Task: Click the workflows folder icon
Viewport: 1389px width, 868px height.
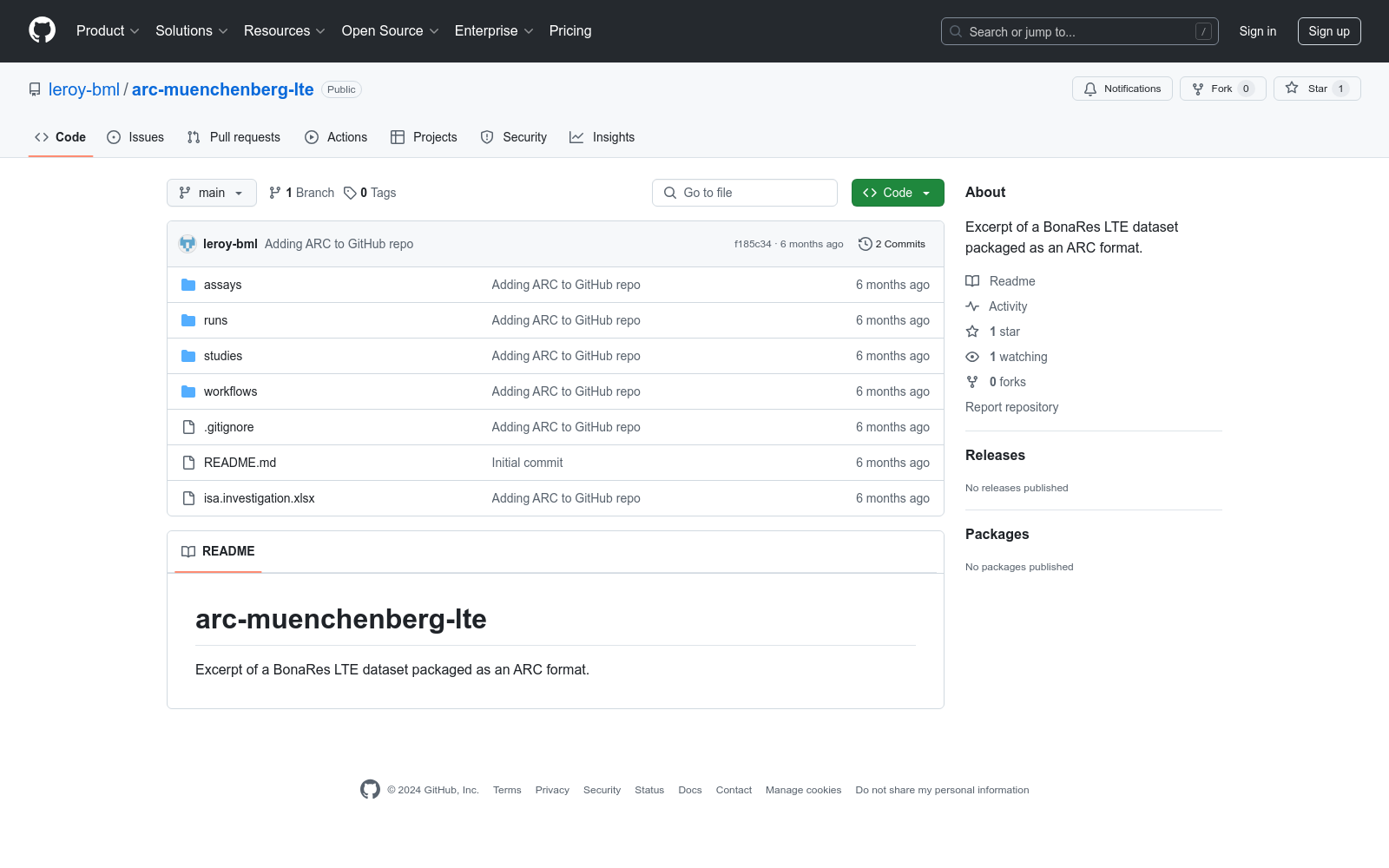Action: 188,391
